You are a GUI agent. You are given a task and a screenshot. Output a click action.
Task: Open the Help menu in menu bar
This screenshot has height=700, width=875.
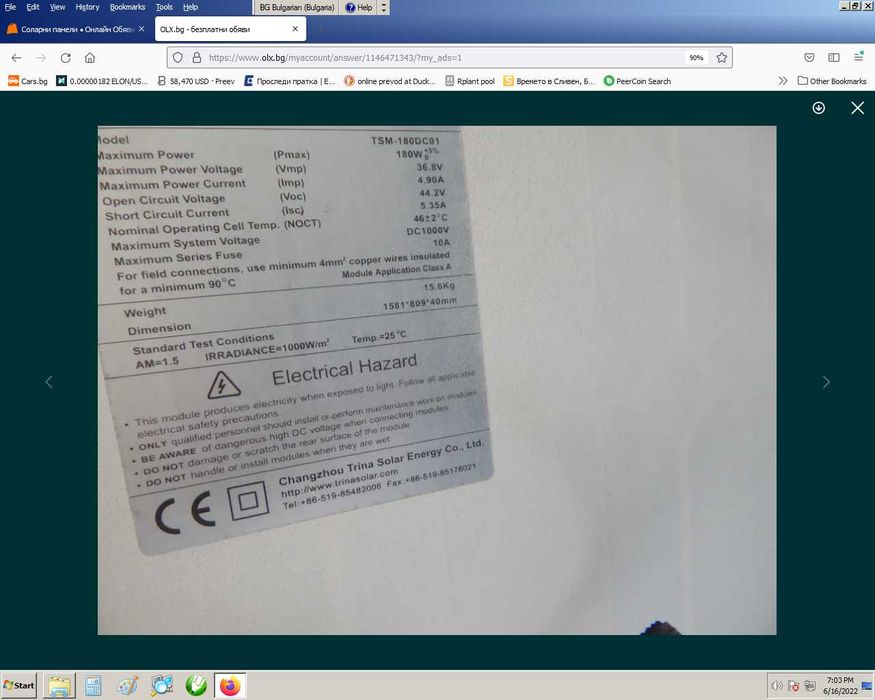190,7
